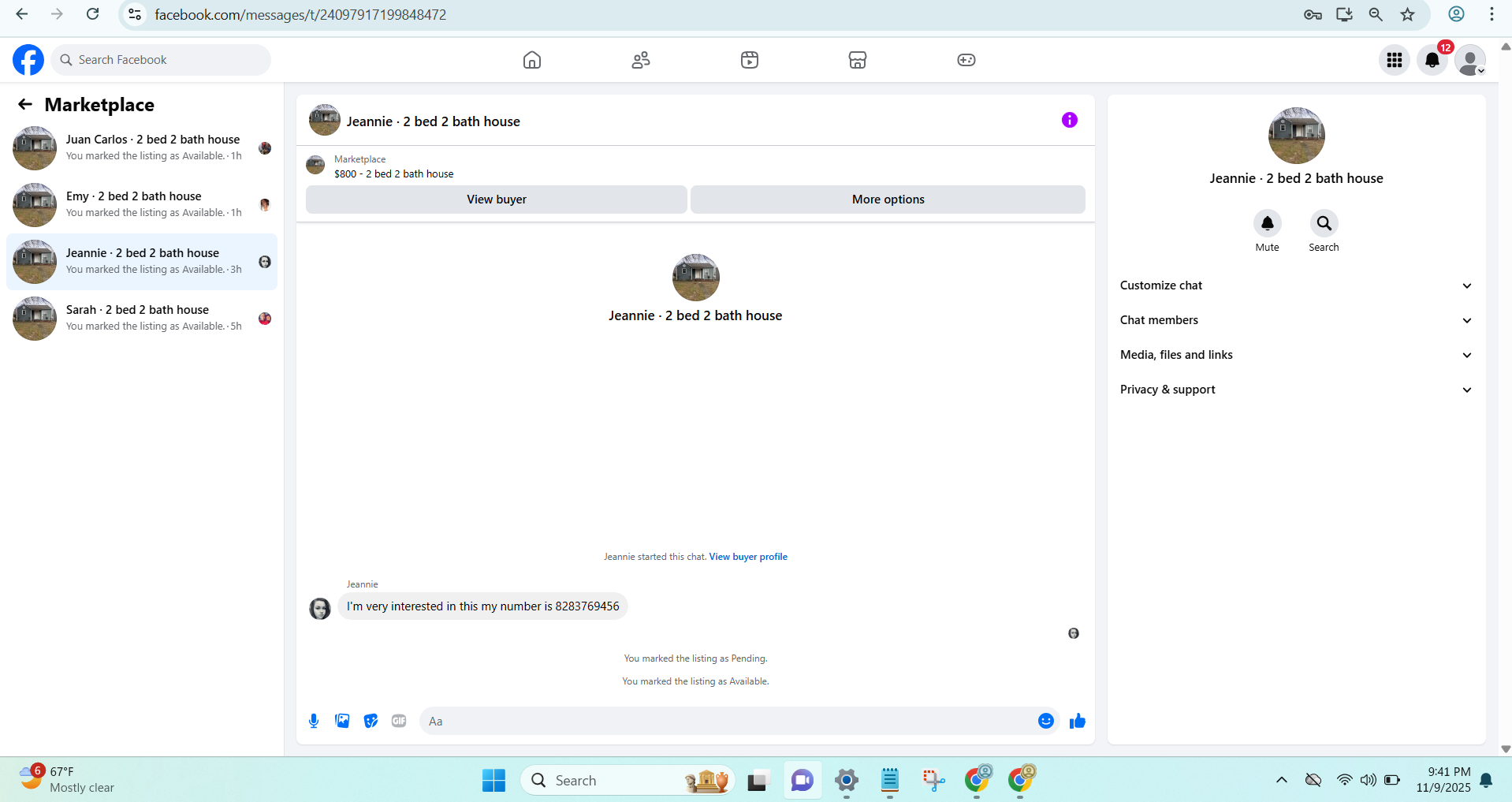Click the Facebook logo

click(28, 60)
